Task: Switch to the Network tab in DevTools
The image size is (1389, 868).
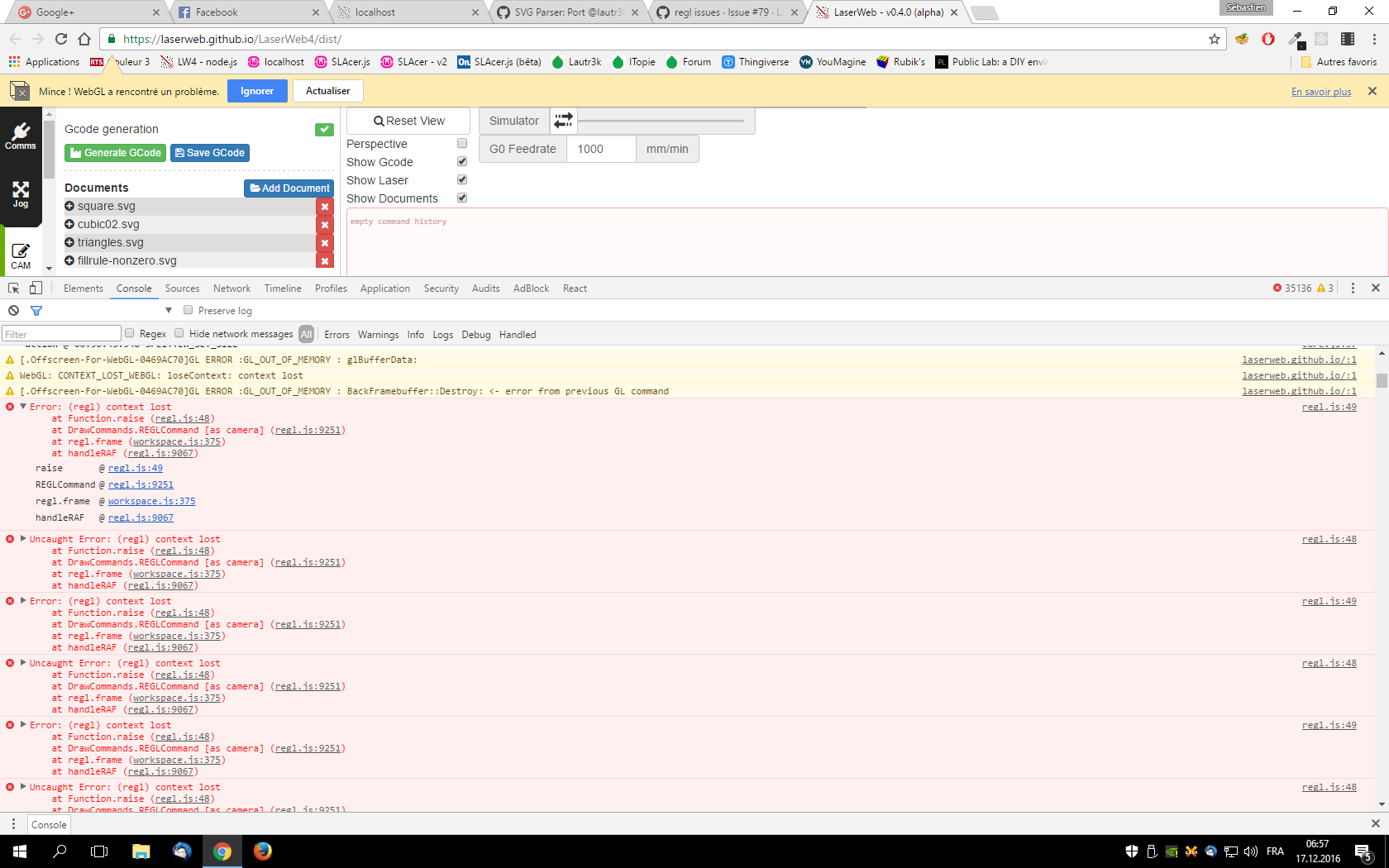Action: pos(231,289)
